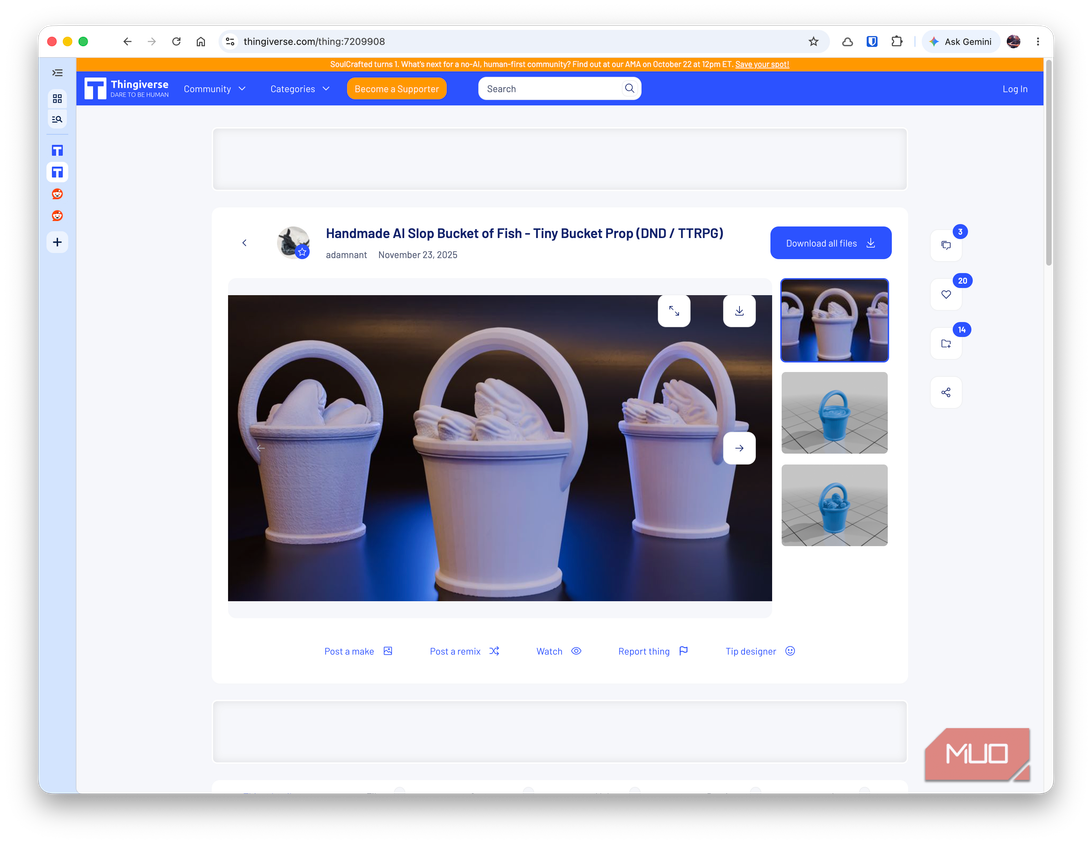Screen dimensions: 1092x844
Task: Expand main image to fullscreen
Action: (674, 311)
